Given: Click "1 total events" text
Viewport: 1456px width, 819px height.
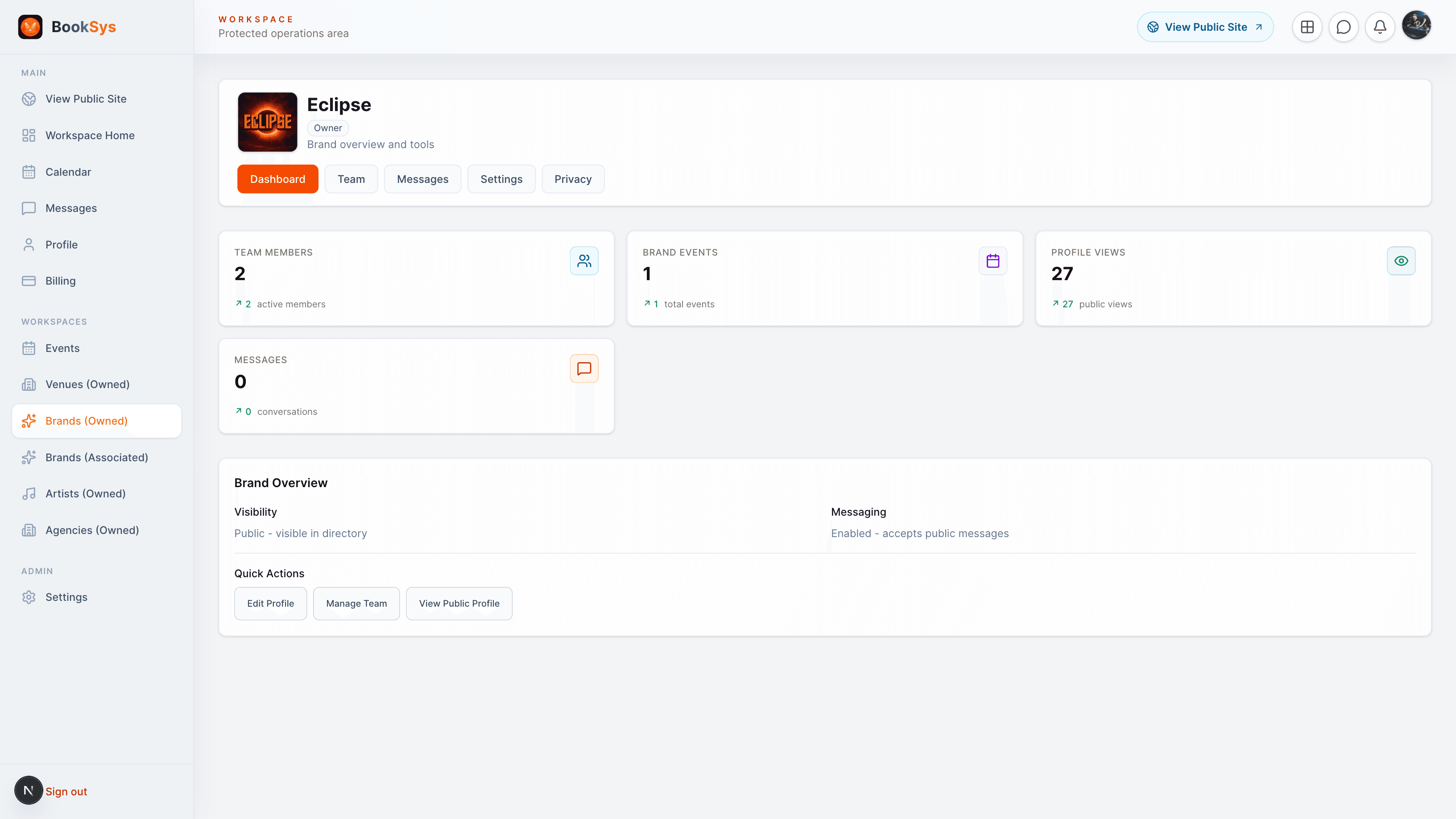Looking at the screenshot, I should 684,304.
